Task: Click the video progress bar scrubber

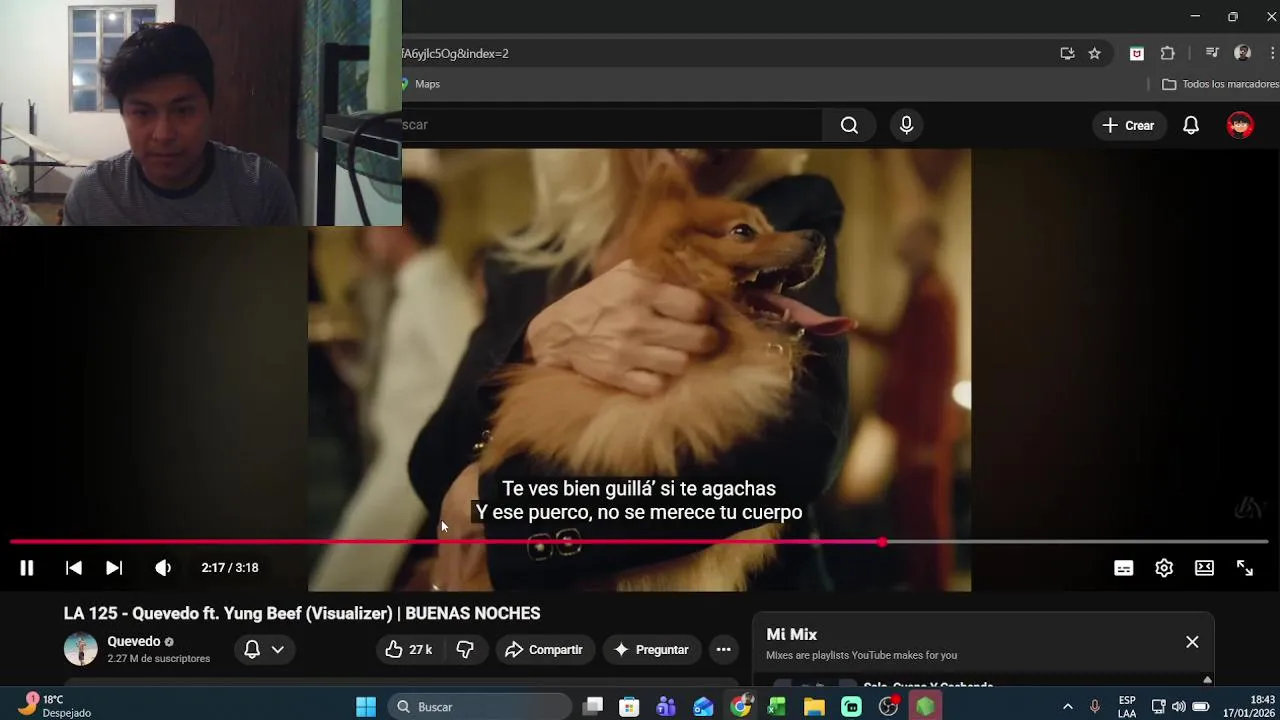Action: click(x=882, y=542)
